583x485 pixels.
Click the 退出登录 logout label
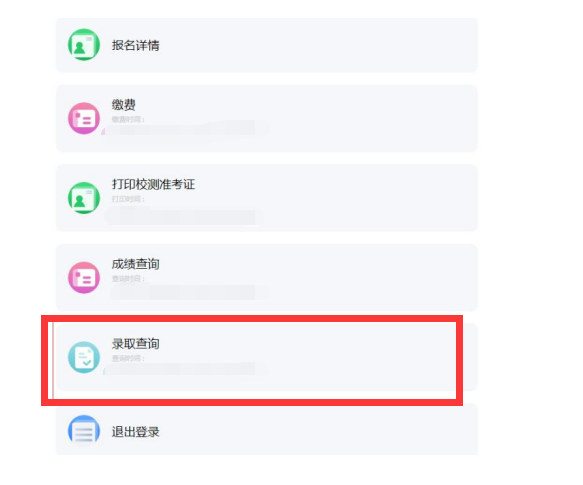135,432
